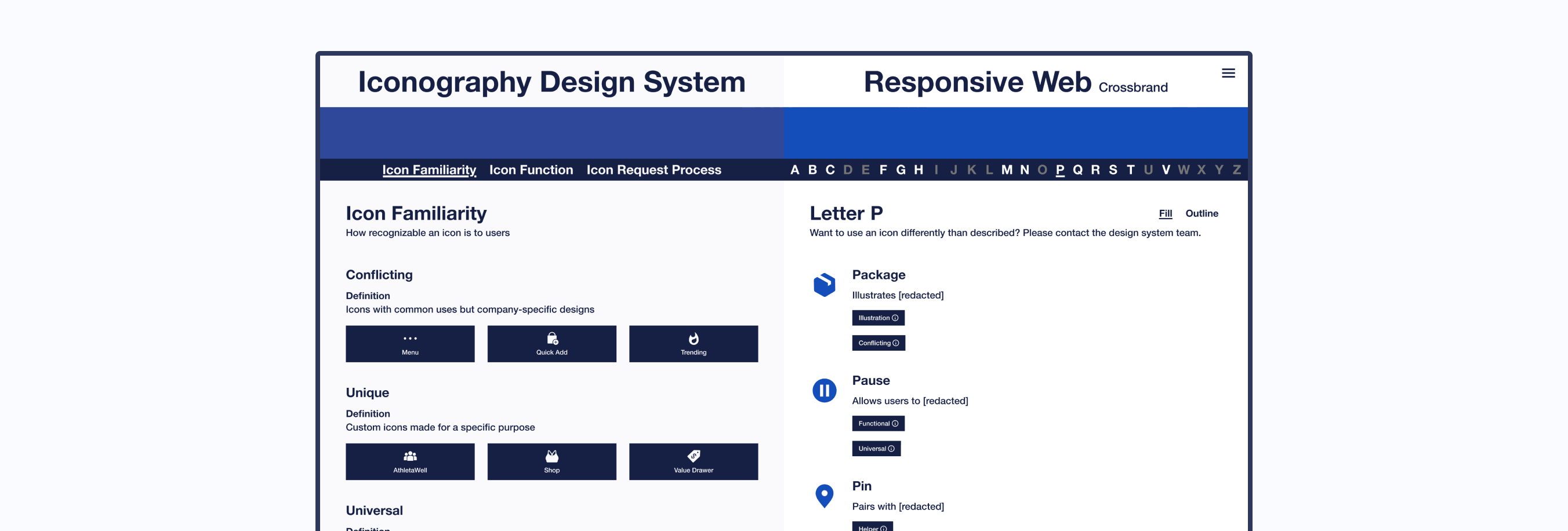This screenshot has height=531, width=1568.
Task: Switch icon style to Fill
Action: (1165, 213)
